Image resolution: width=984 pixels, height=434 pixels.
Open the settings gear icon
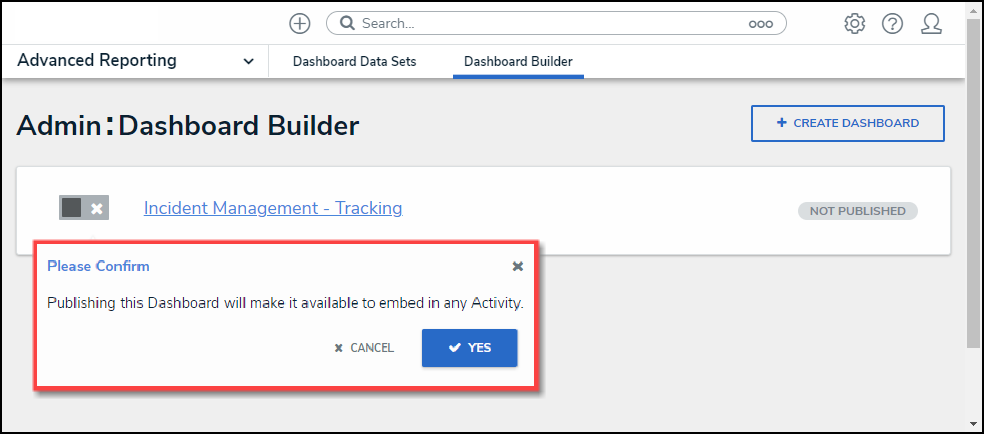(x=854, y=23)
